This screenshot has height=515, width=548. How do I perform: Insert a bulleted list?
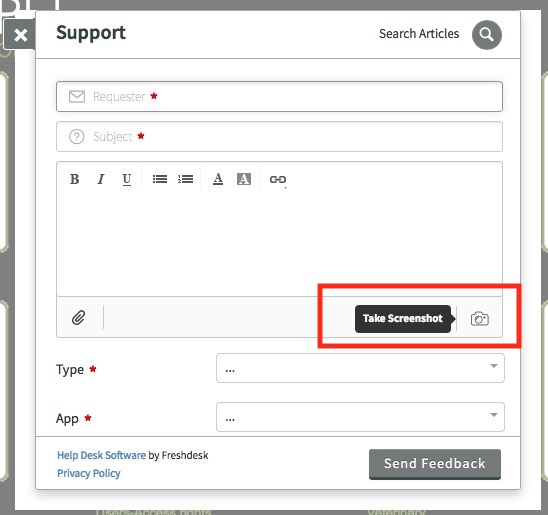click(x=160, y=179)
